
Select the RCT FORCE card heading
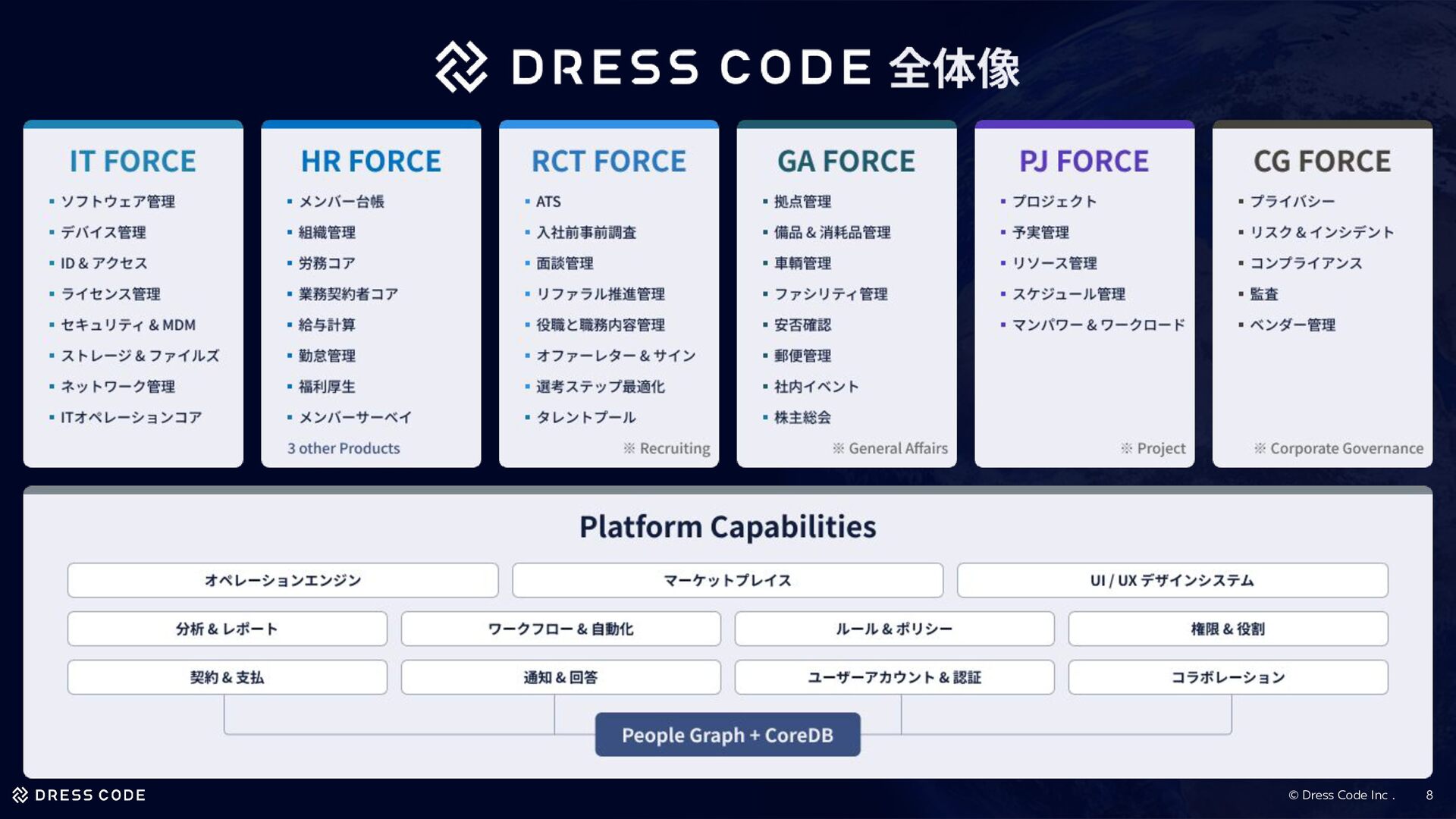pyautogui.click(x=608, y=162)
